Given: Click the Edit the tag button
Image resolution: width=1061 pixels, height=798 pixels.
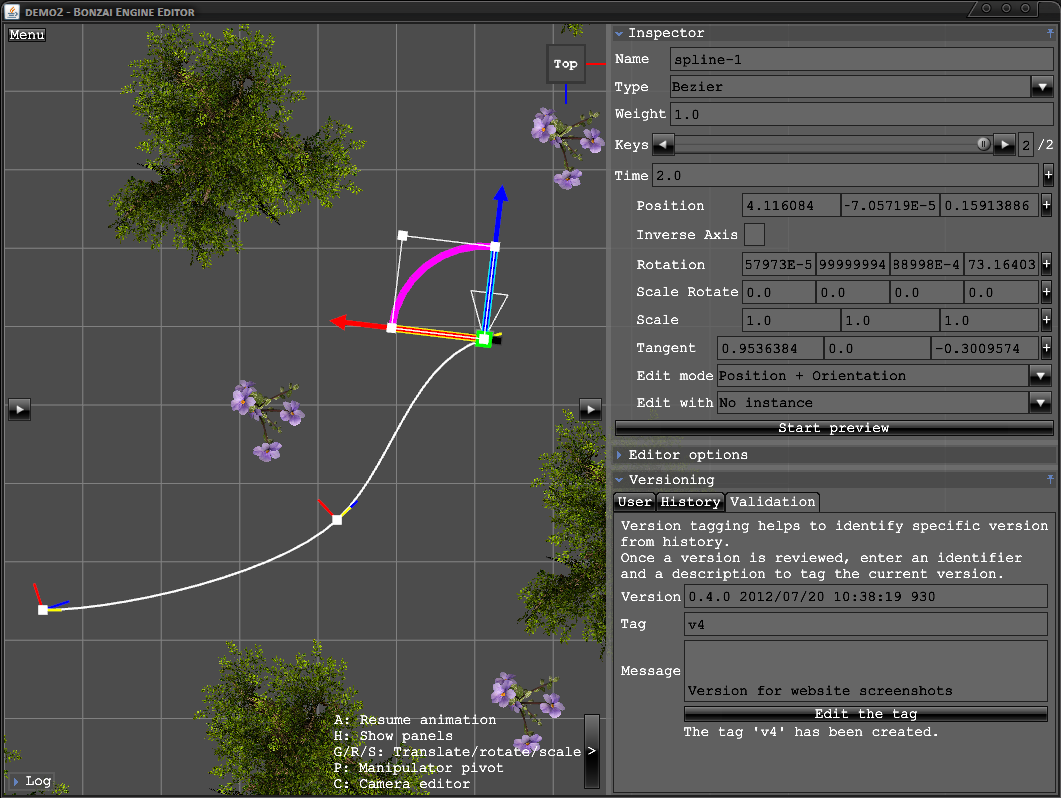Looking at the screenshot, I should click(865, 714).
